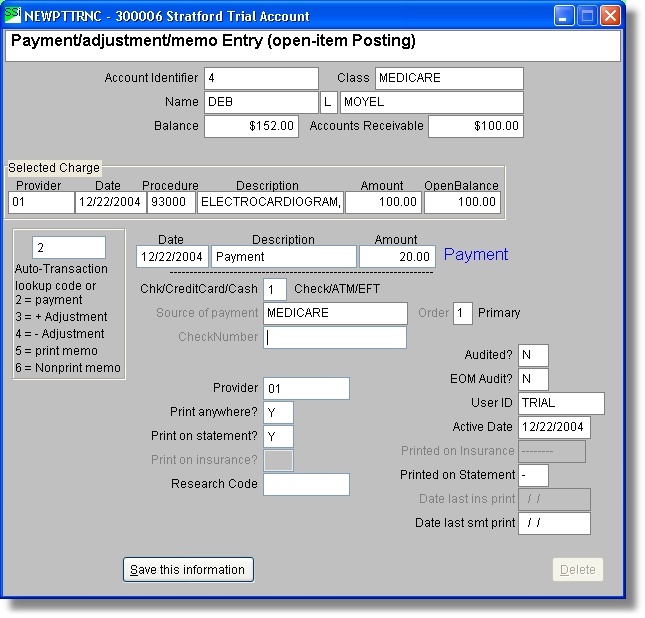This screenshot has height=618, width=645.
Task: Click the User ID field TRIAL
Action: (561, 403)
